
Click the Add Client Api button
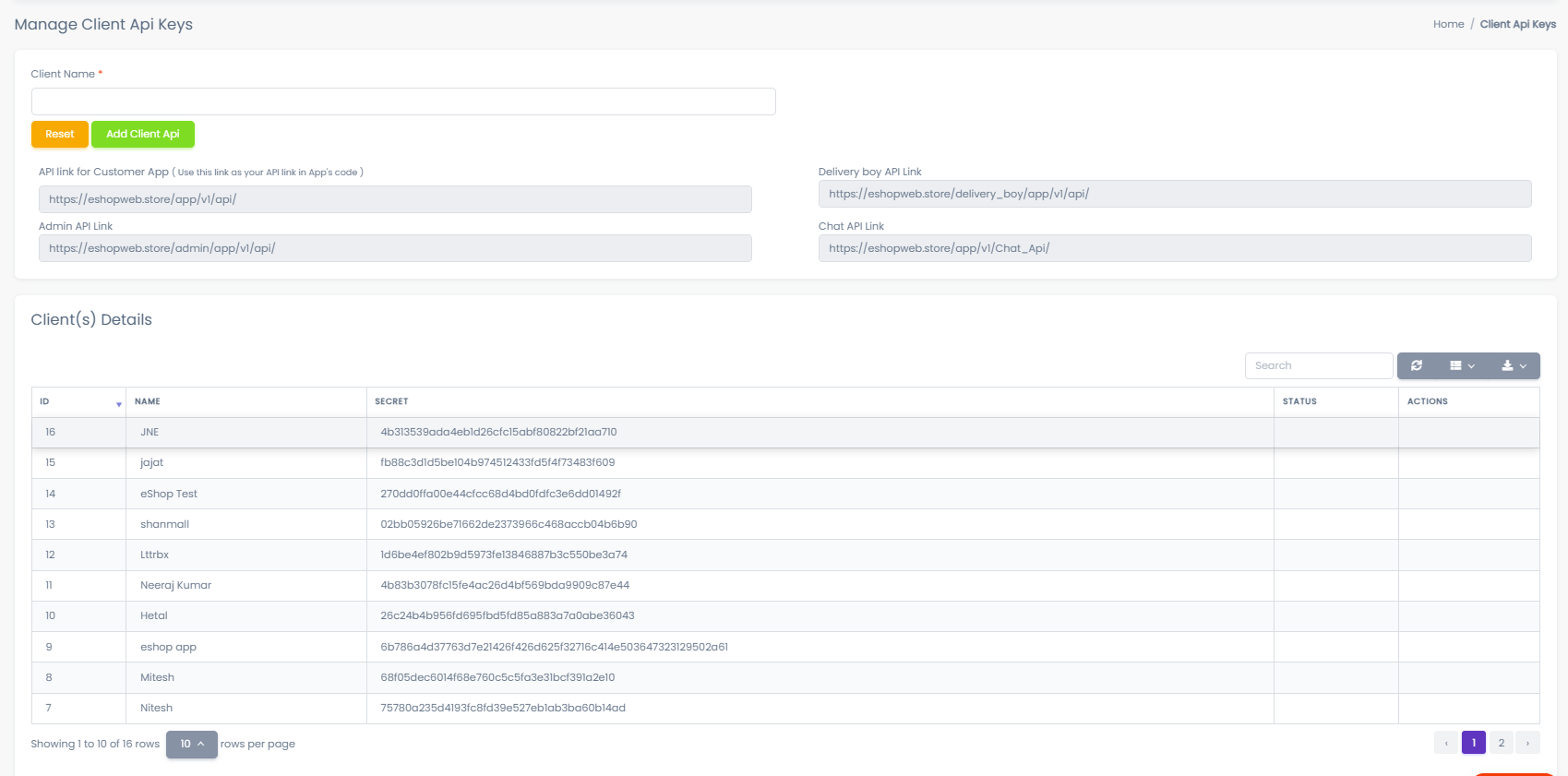click(143, 134)
